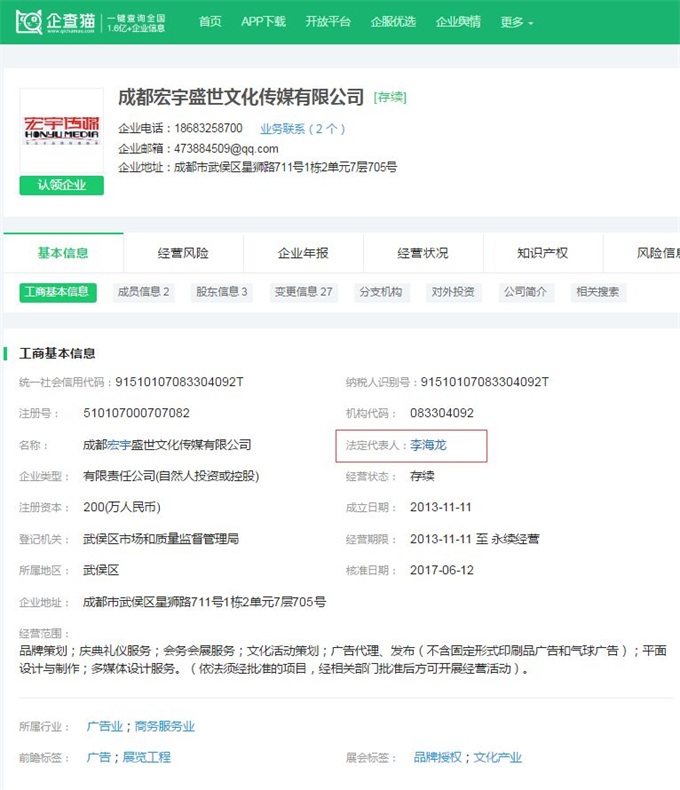Go to 开放平台 in top navigation
Image resolution: width=680 pixels, height=790 pixels.
click(x=328, y=22)
